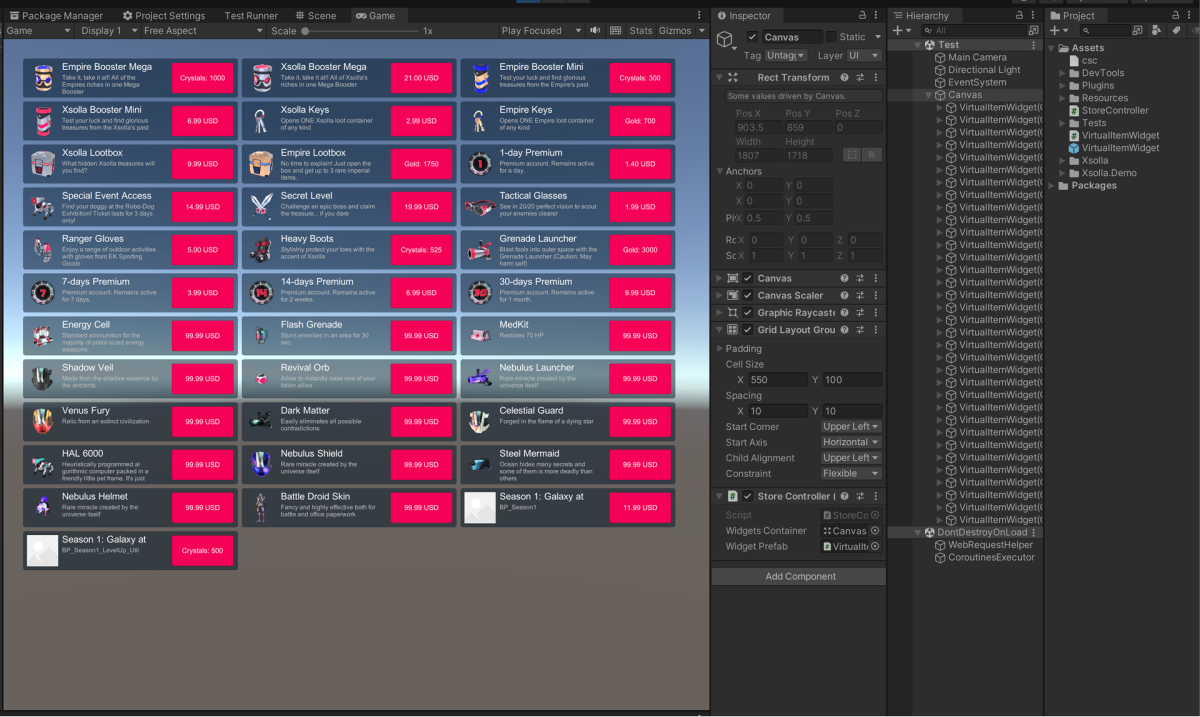The height and width of the screenshot is (717, 1200).
Task: Open the Start Axis Horizontal dropdown
Action: pyautogui.click(x=851, y=442)
